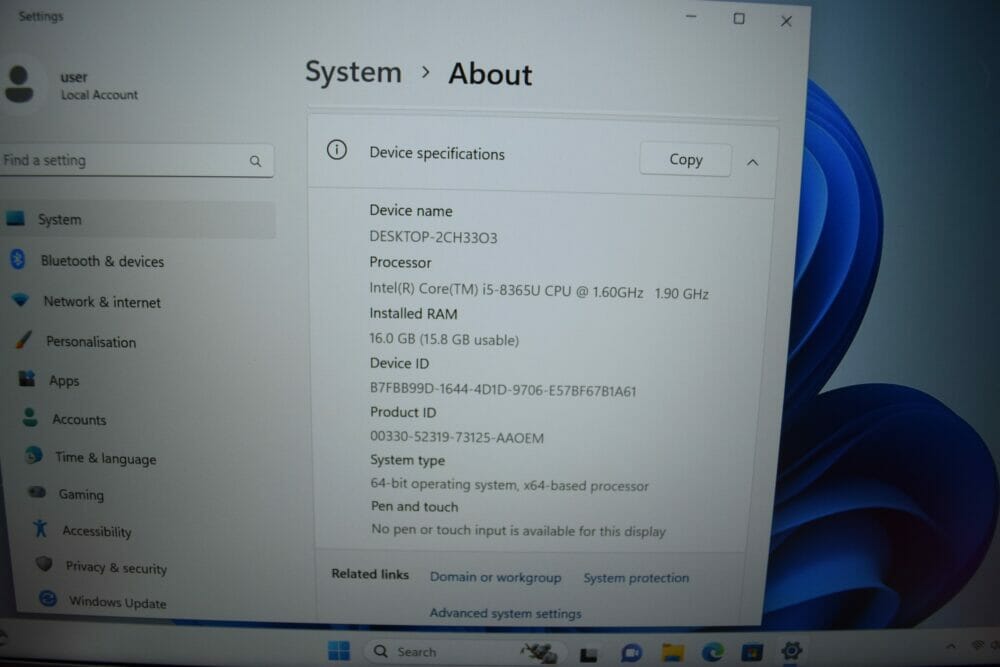The width and height of the screenshot is (1000, 667).
Task: Click the 64-bit operating system text
Action: [509, 485]
